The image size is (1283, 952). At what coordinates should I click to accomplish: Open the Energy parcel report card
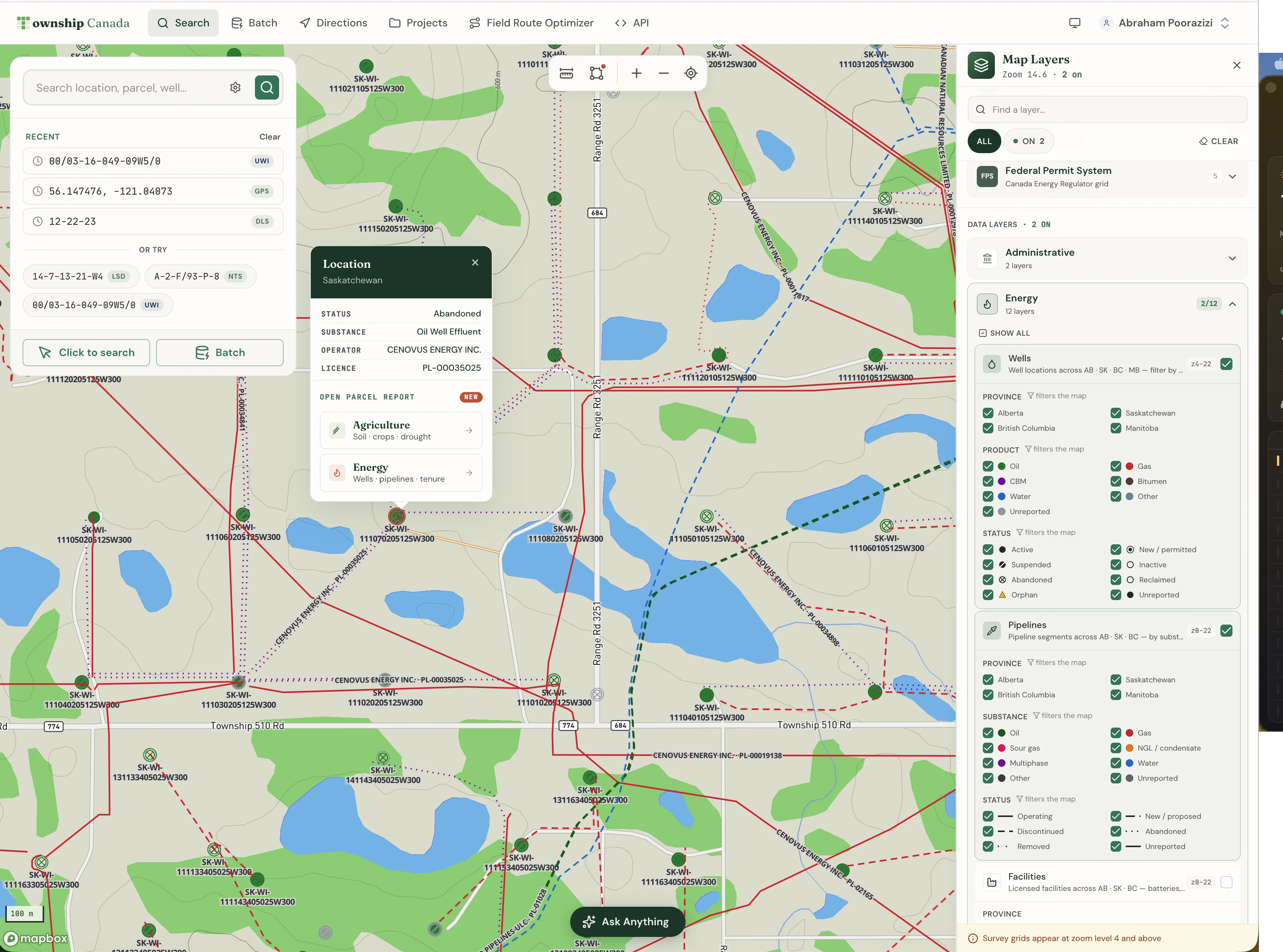click(x=401, y=473)
